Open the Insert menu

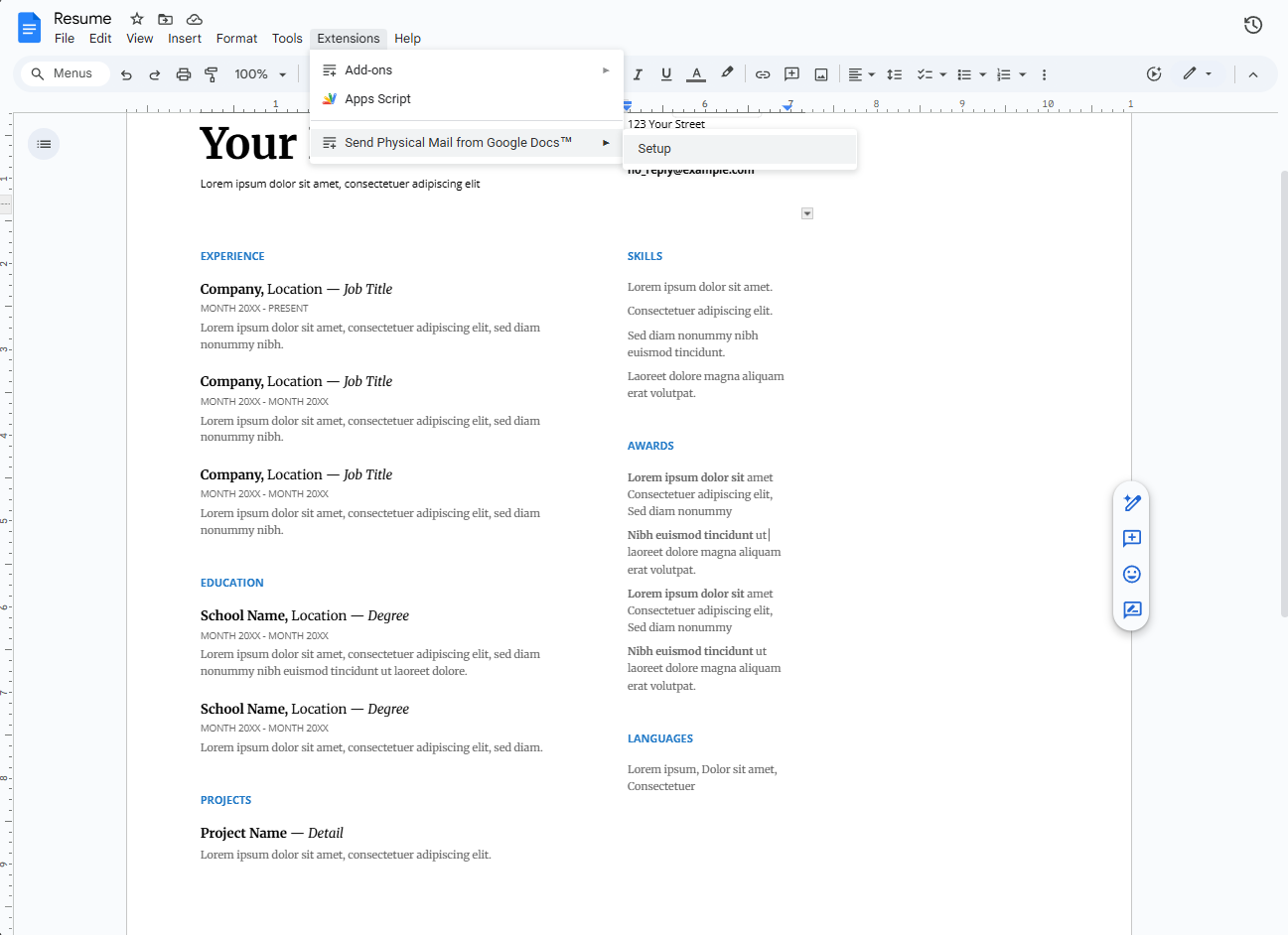185,39
